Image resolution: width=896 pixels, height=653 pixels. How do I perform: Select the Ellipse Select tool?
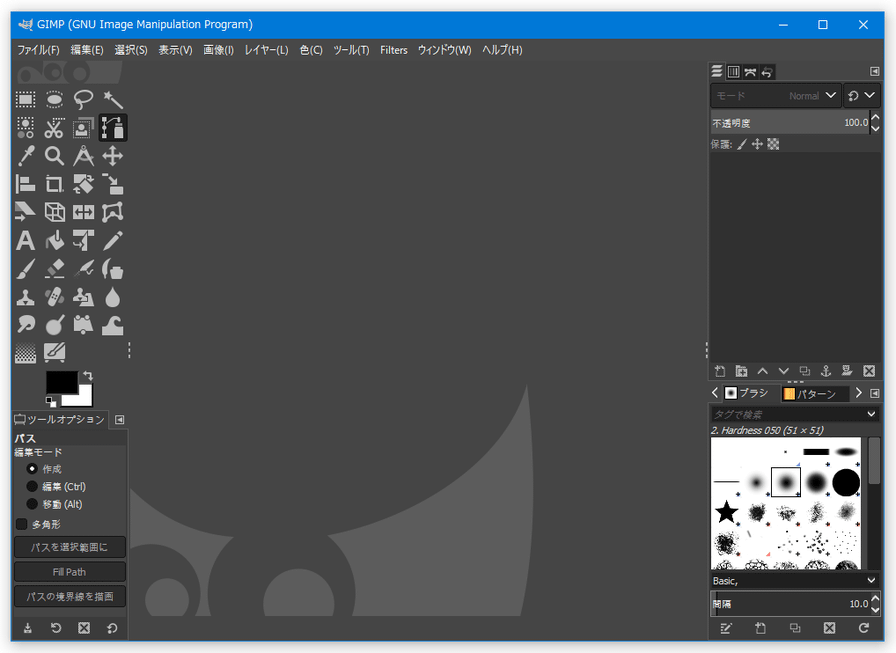click(54, 100)
